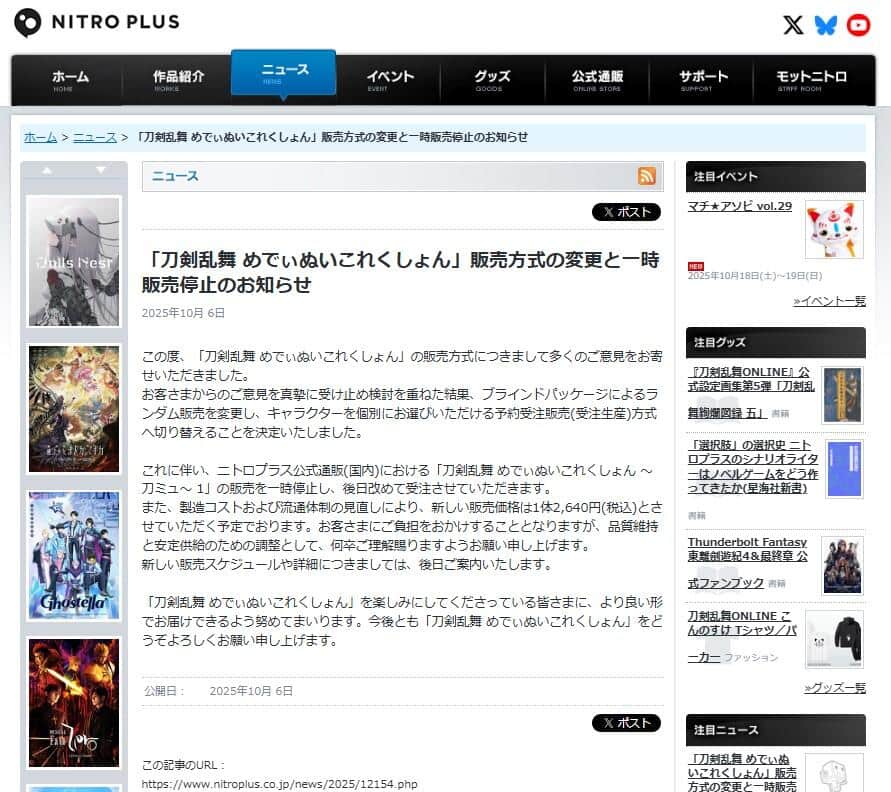
Task: Click the bottom X ポスト share icon
Action: tap(626, 722)
